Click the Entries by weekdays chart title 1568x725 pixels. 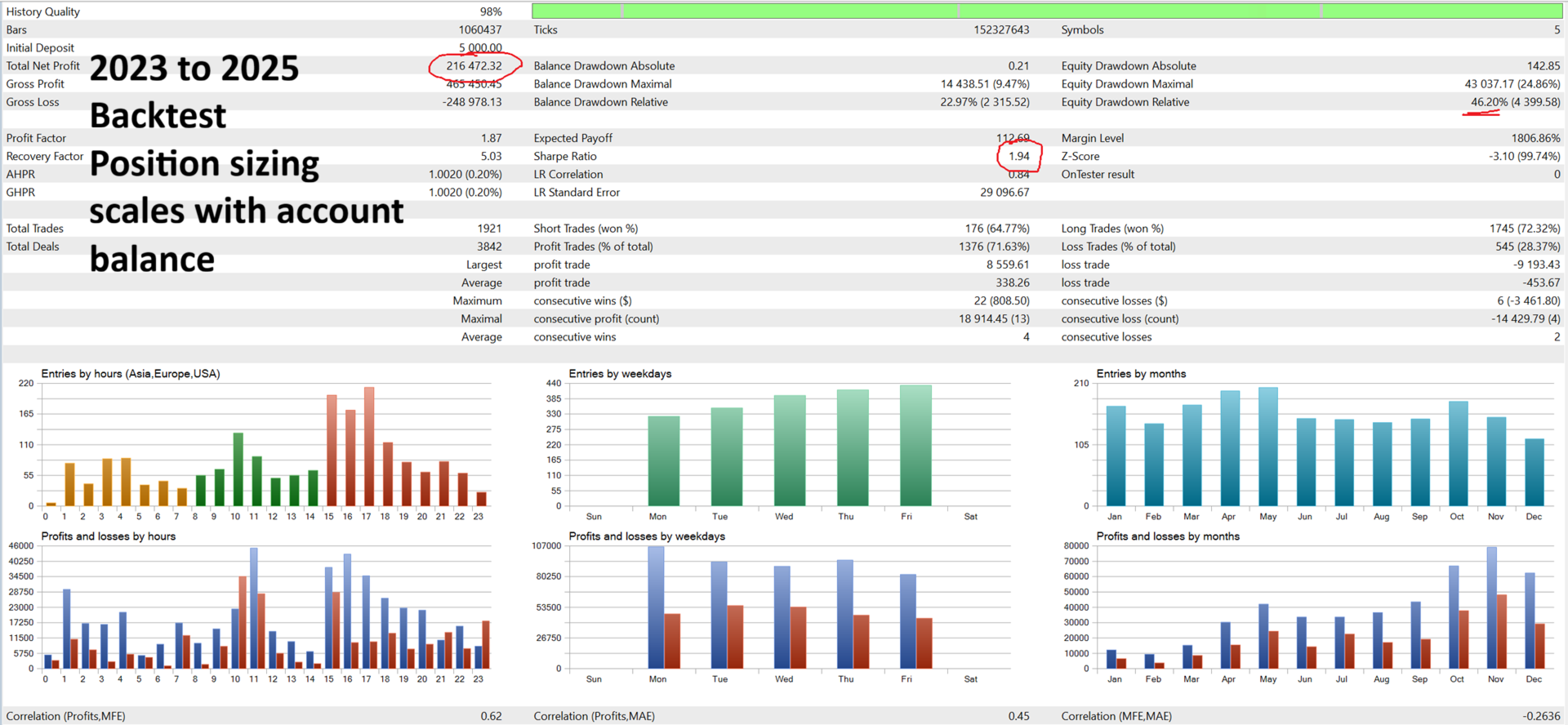(620, 374)
